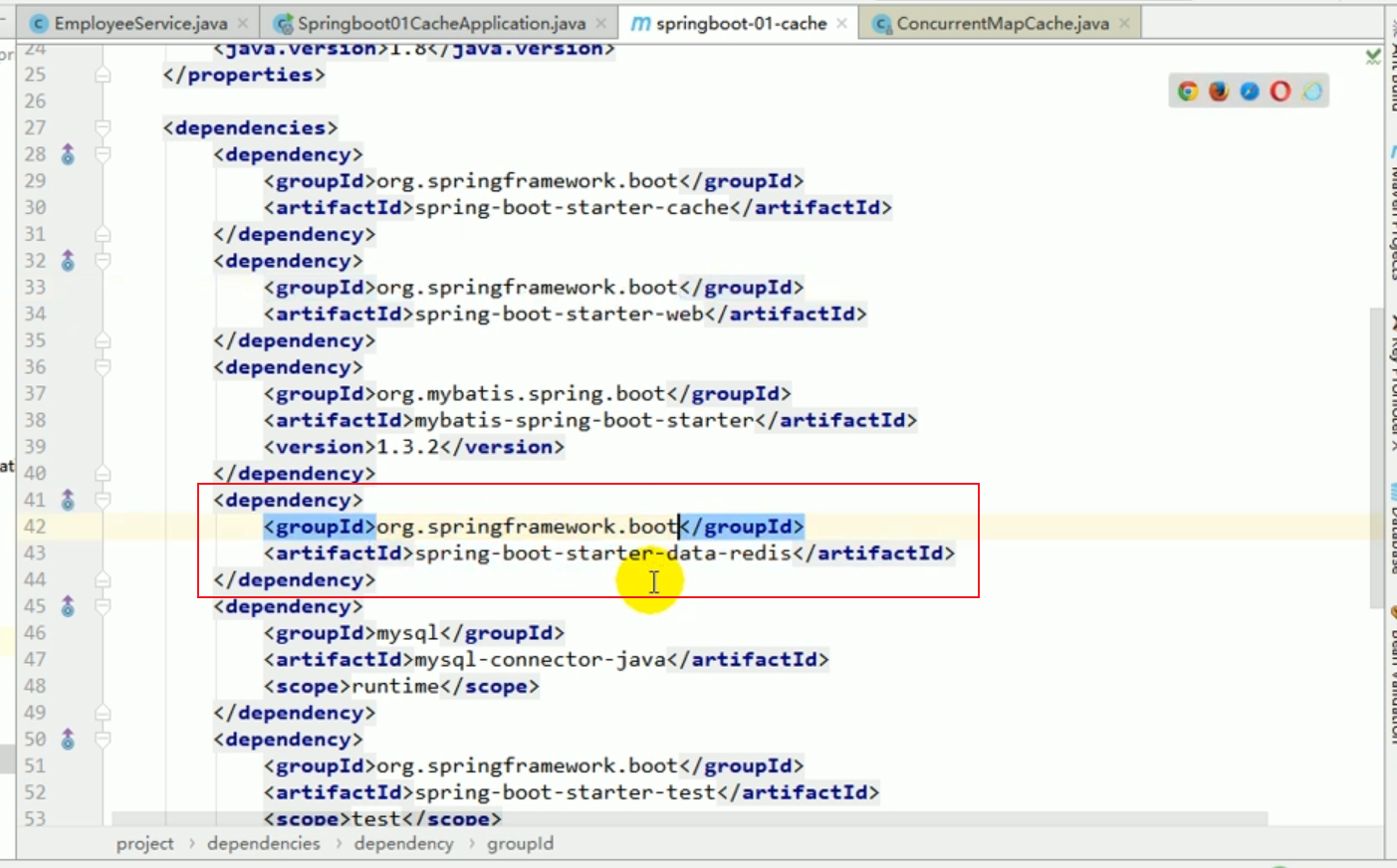Close the EmployeeService.java tab
Image resolution: width=1397 pixels, height=868 pixels.
pyautogui.click(x=243, y=23)
